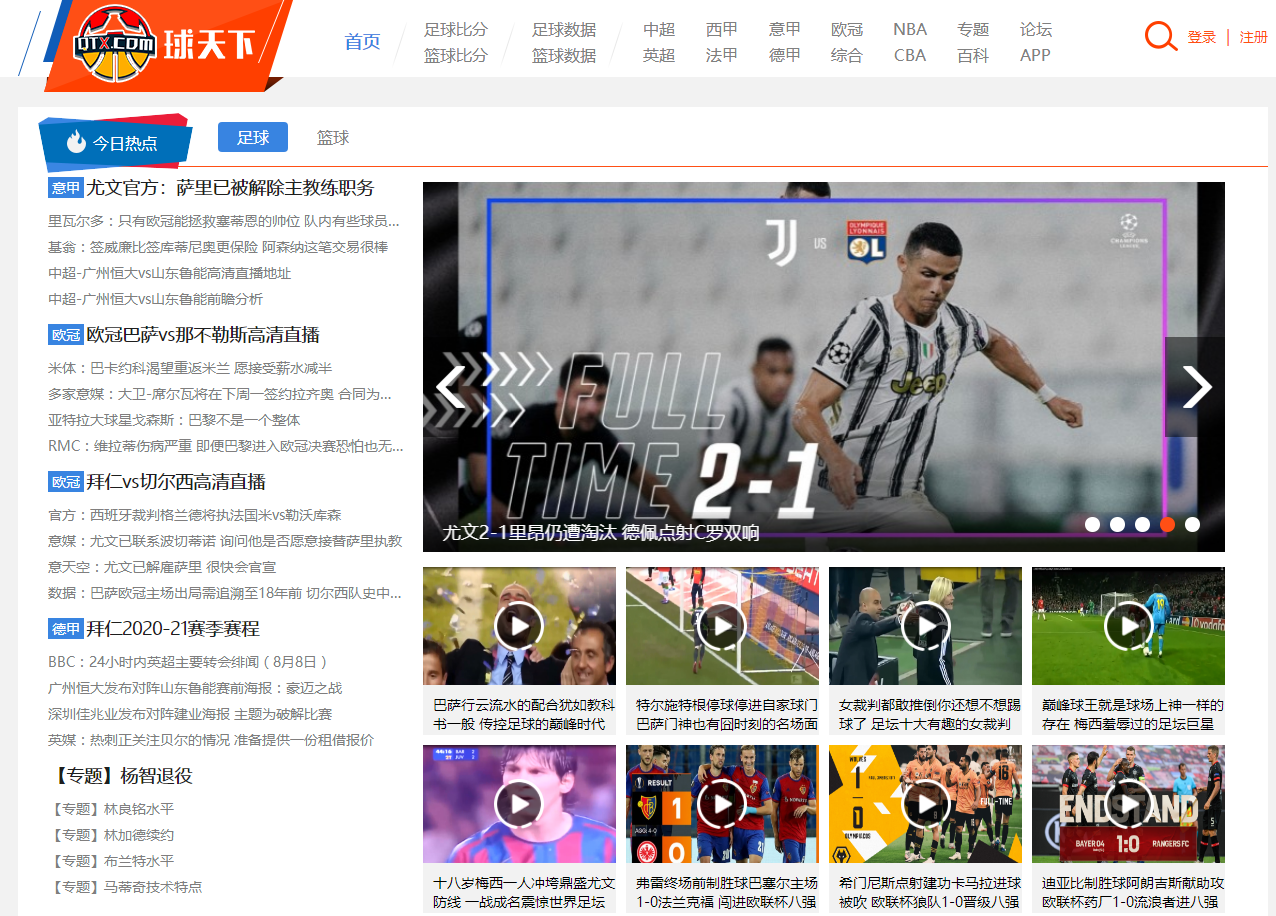
Task: Open the 首页 navigation item
Action: tap(362, 42)
